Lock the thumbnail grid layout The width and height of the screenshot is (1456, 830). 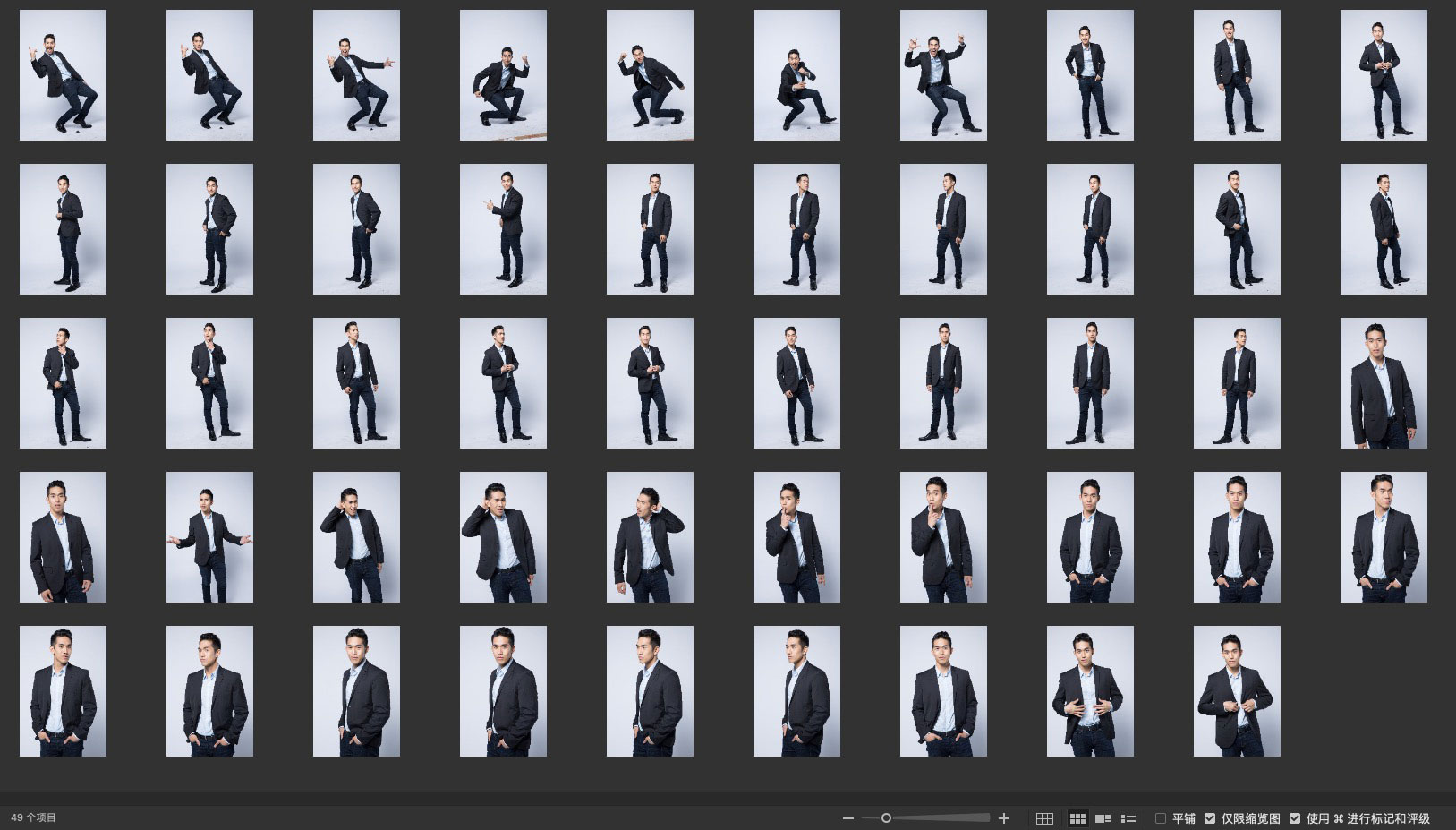[1044, 818]
